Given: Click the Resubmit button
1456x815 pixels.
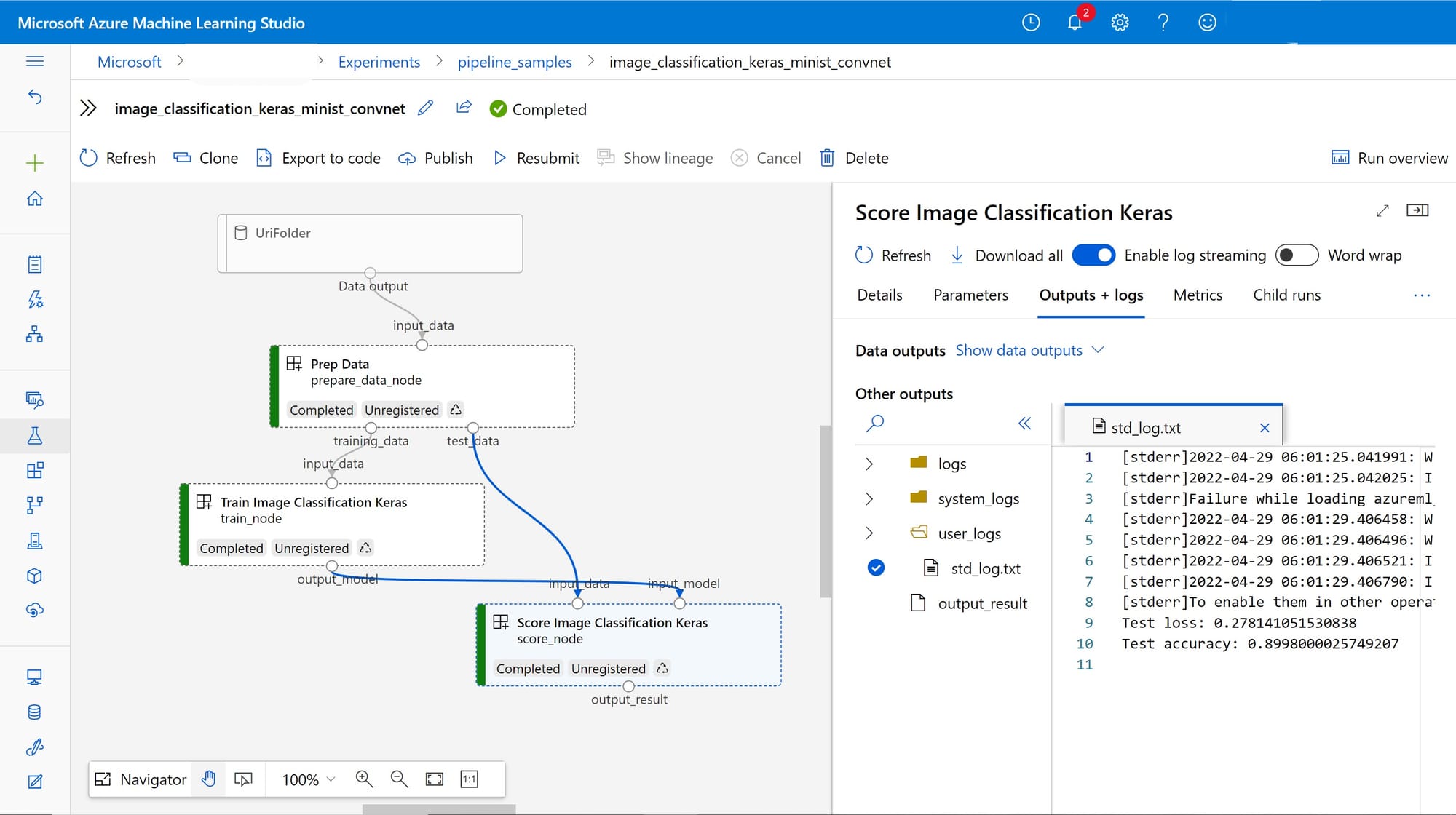Looking at the screenshot, I should [536, 158].
